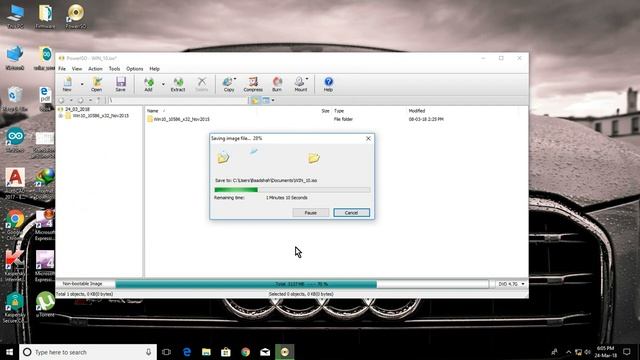Open the AutoCAD desktop shortcut

[15, 183]
